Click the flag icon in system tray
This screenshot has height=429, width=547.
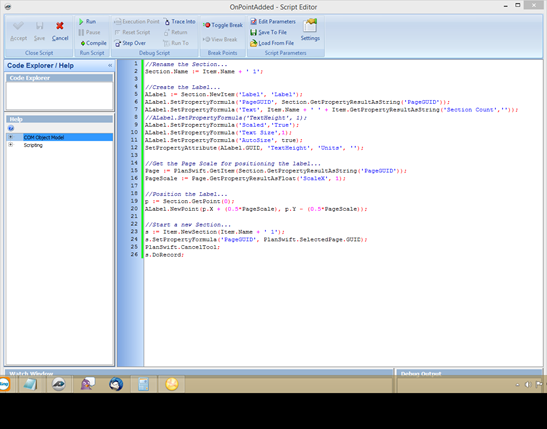(539, 384)
